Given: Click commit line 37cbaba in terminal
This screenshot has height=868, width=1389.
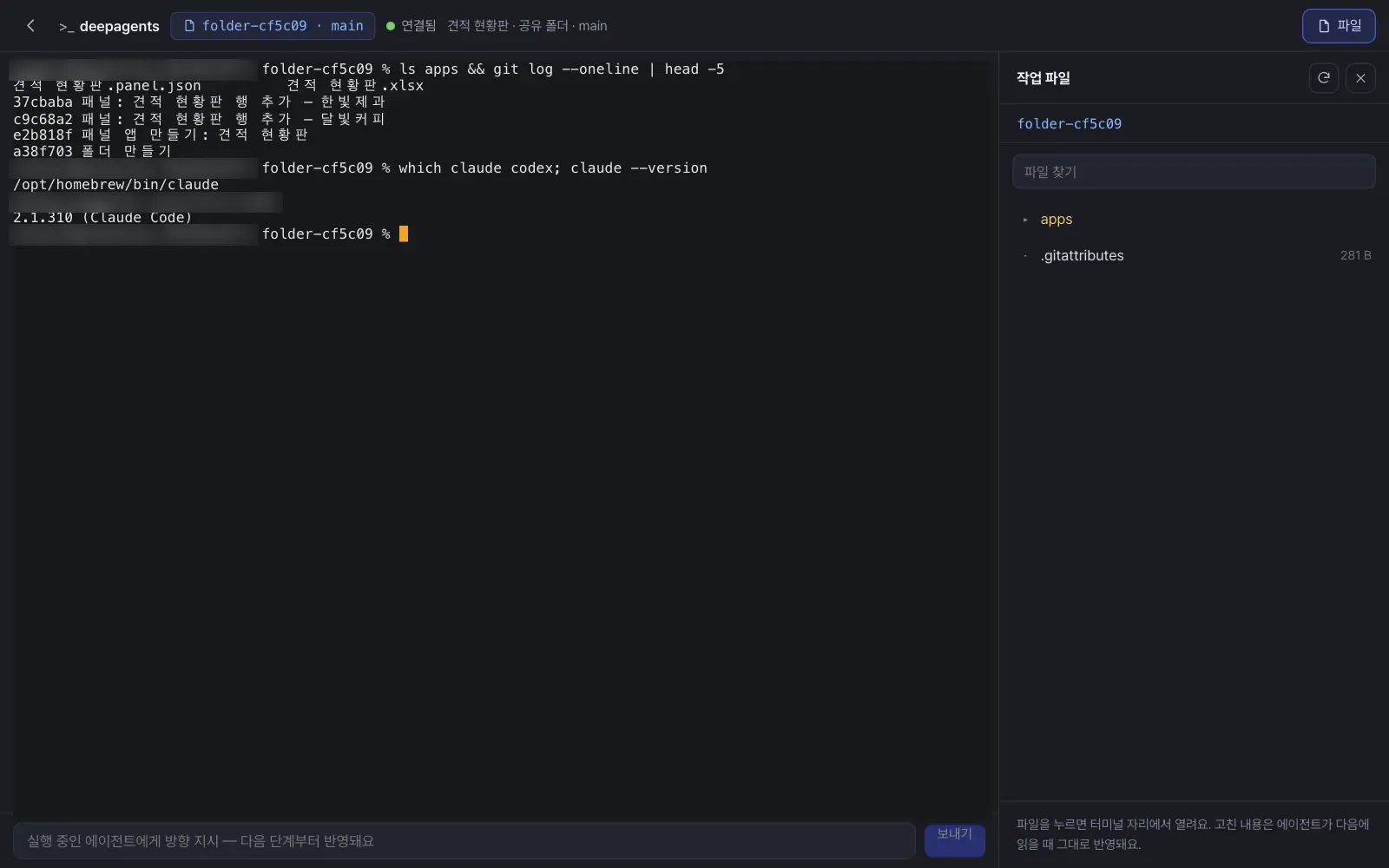Looking at the screenshot, I should pyautogui.click(x=199, y=102).
